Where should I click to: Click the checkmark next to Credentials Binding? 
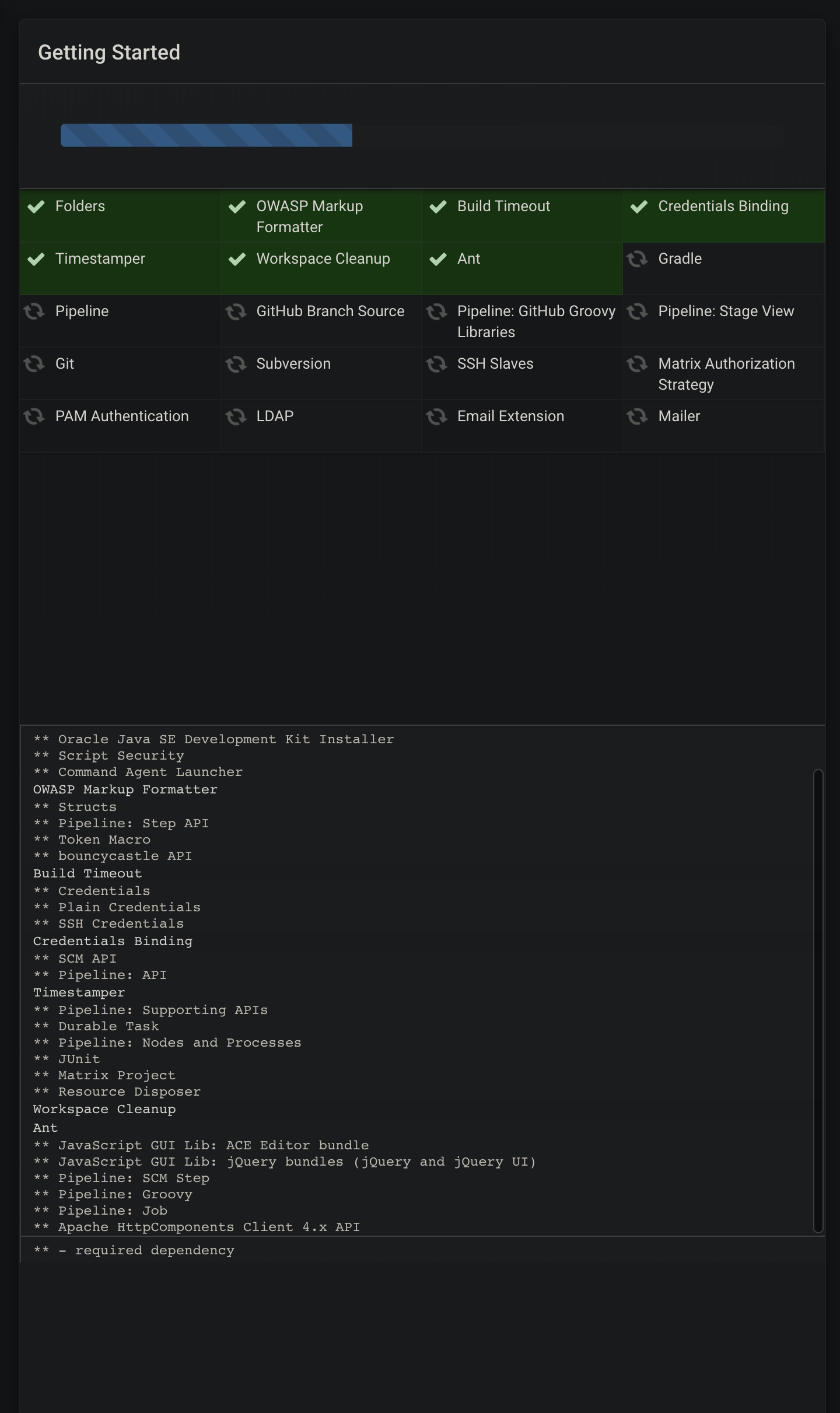[x=639, y=207]
